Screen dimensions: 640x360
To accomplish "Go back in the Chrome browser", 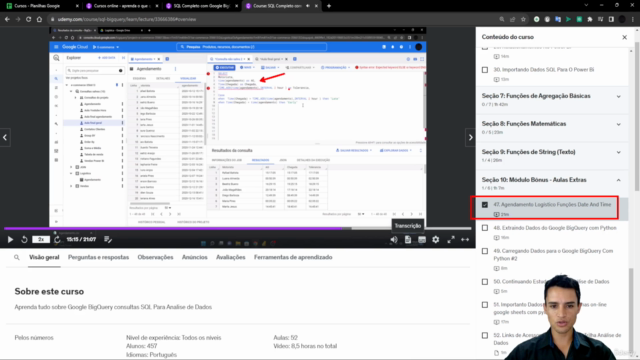I will 7,19.
